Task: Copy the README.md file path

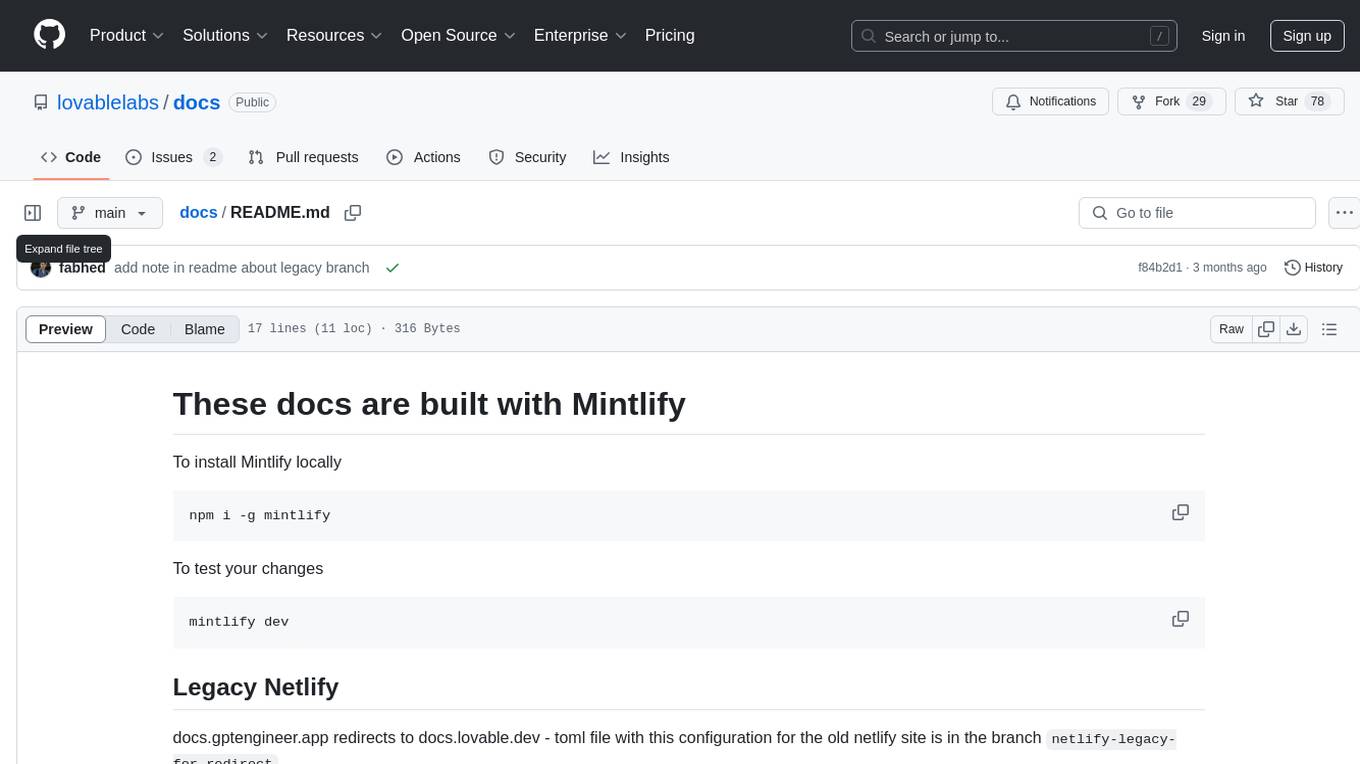Action: [352, 213]
